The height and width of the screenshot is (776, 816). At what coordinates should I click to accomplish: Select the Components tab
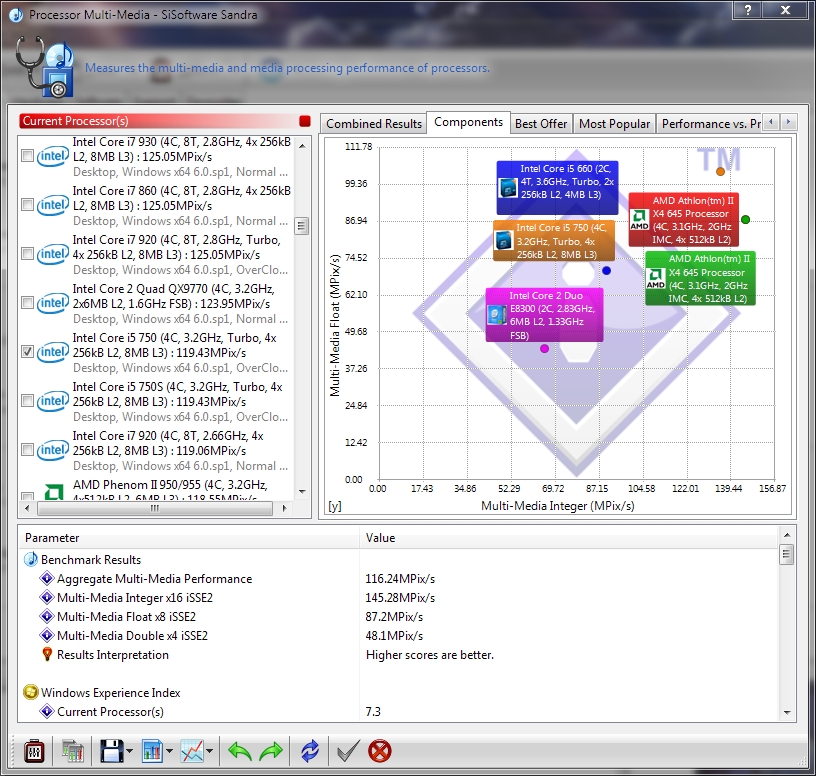point(468,122)
